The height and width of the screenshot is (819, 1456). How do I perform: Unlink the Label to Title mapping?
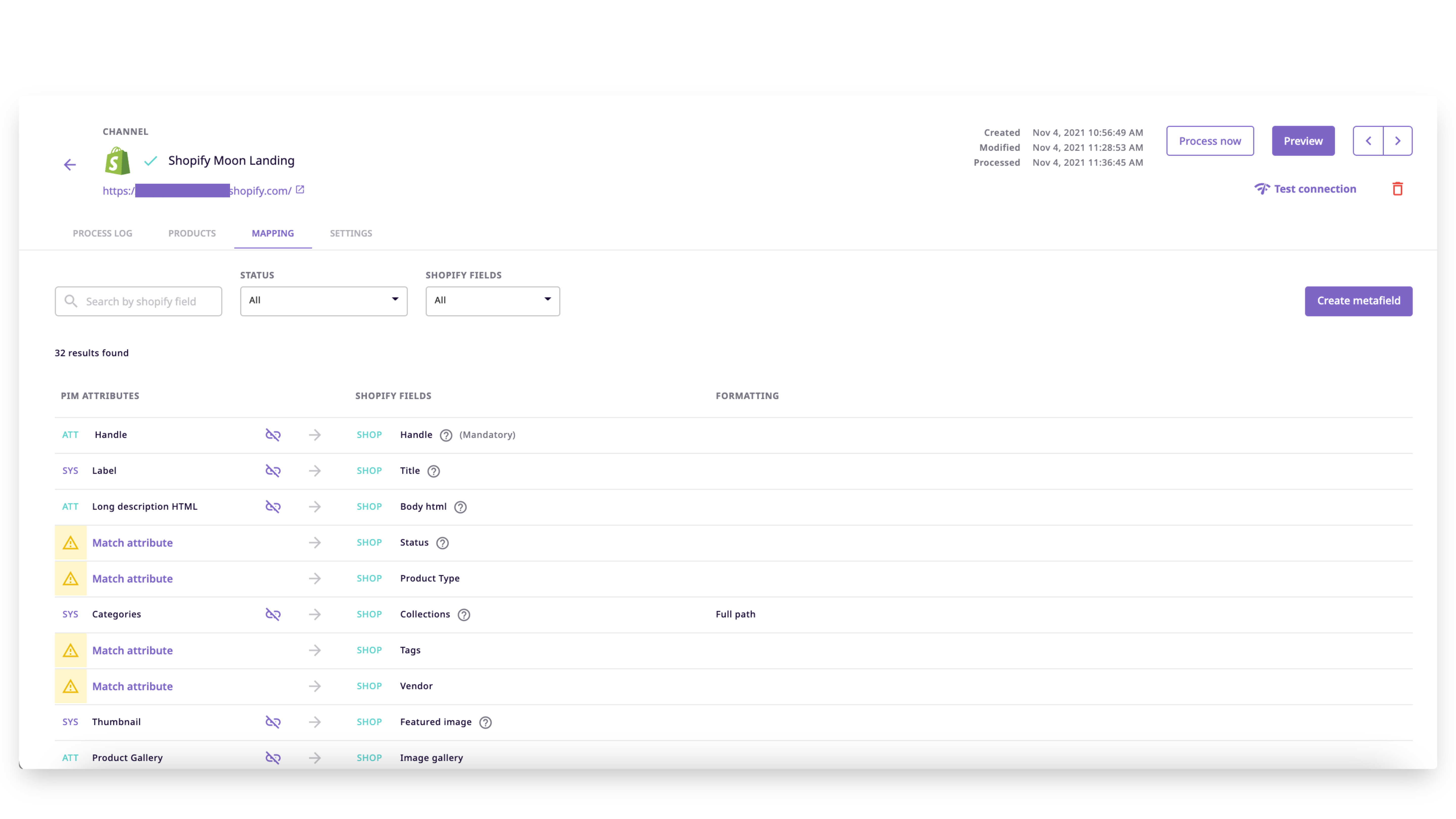point(273,471)
